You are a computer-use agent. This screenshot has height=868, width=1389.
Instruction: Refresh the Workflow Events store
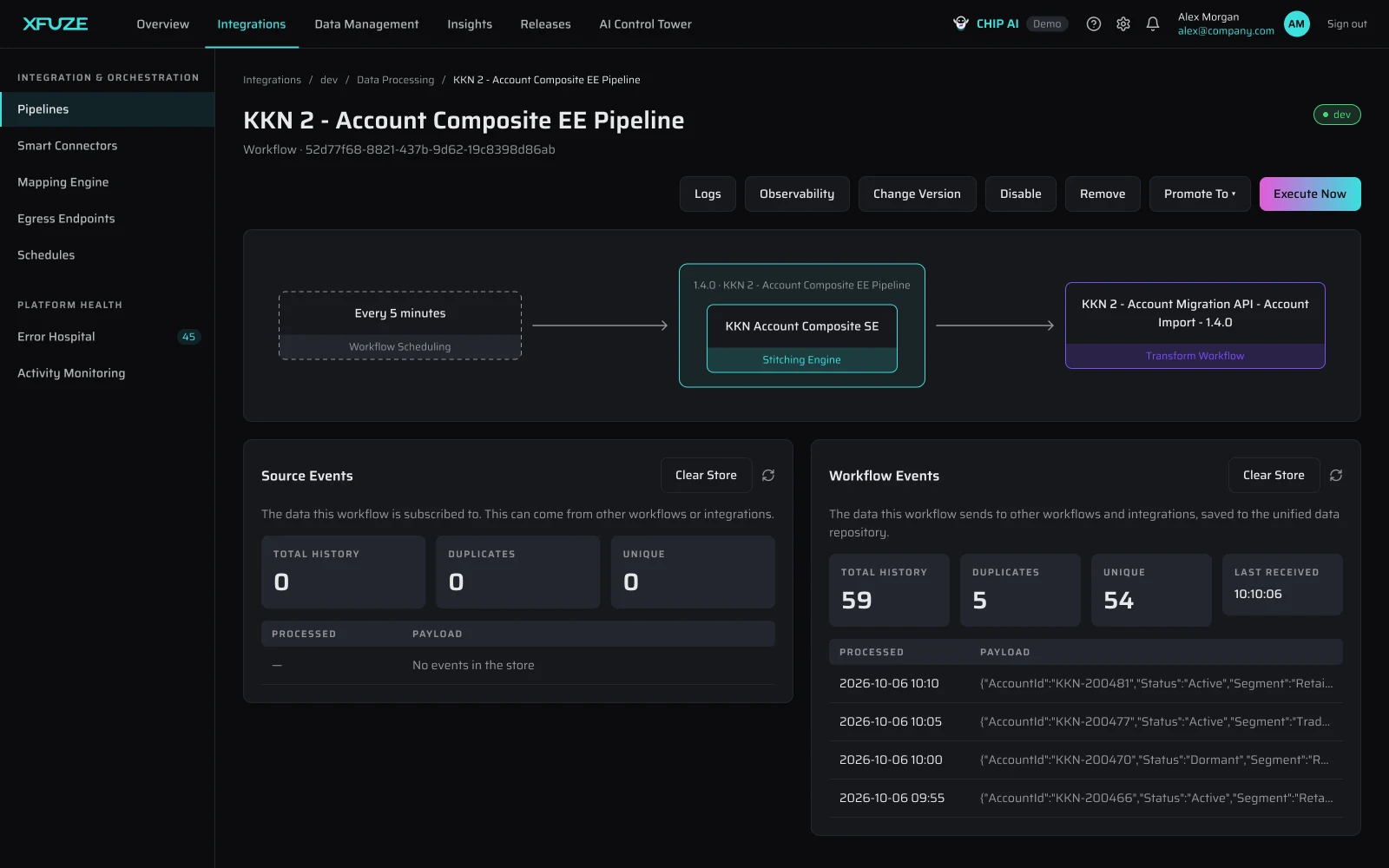[1336, 475]
